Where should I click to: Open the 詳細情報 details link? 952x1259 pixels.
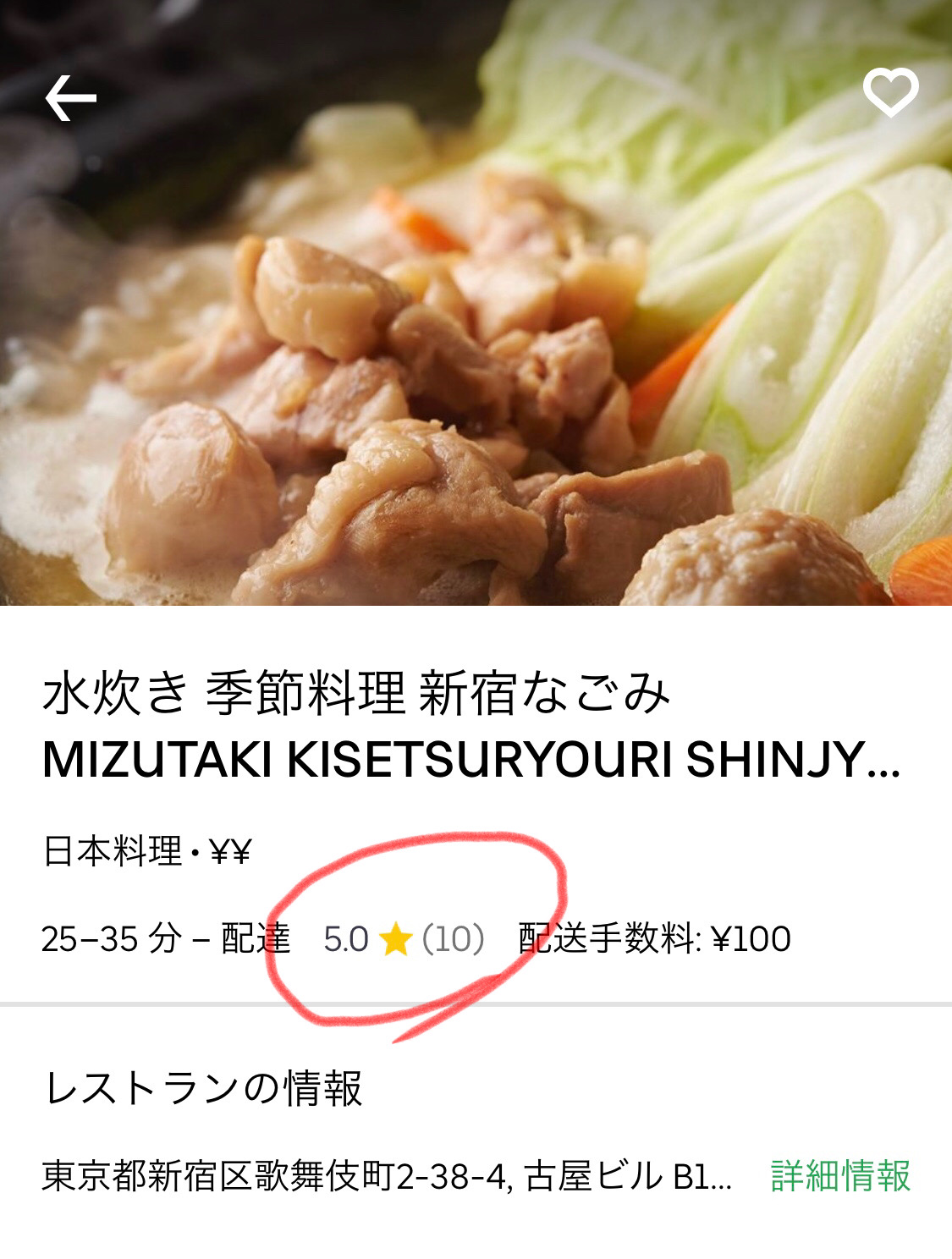coord(840,1176)
